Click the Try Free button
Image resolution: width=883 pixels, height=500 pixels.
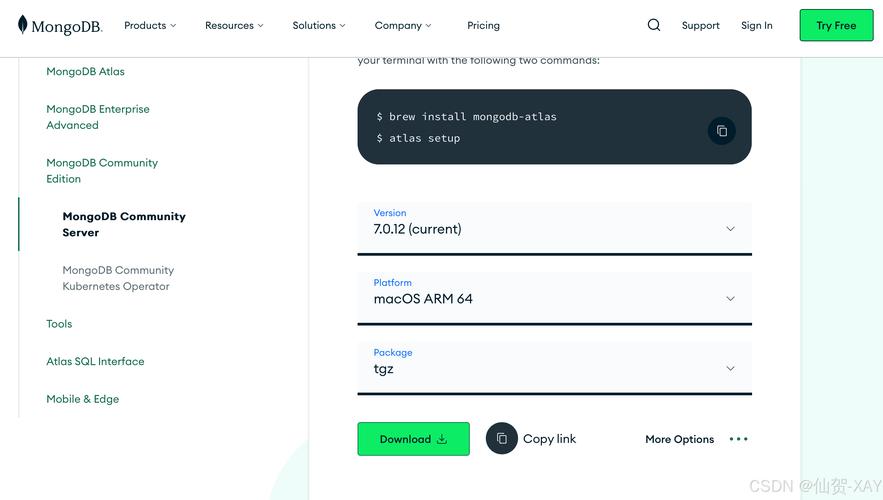click(x=836, y=25)
